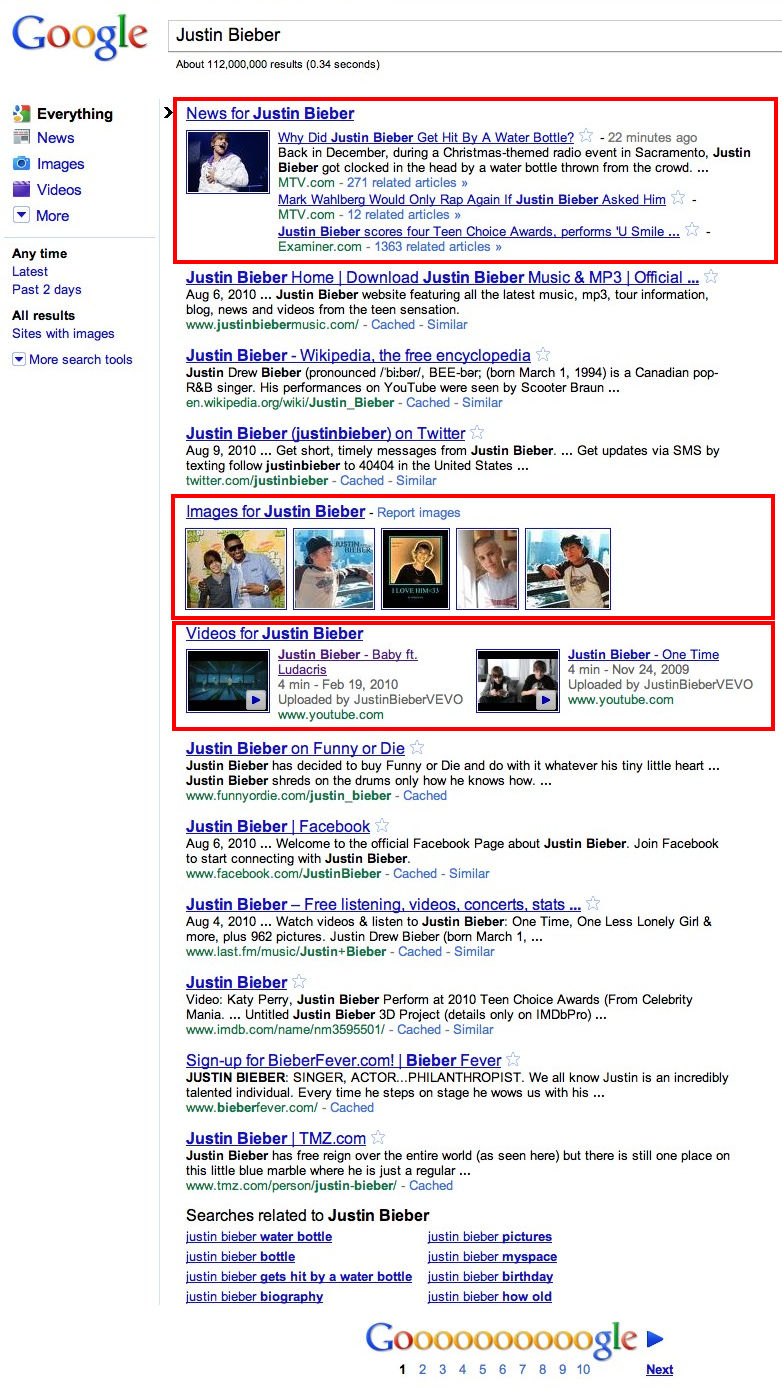Search related: justin bieber how old
The width and height of the screenshot is (782, 1393).
coord(490,1296)
